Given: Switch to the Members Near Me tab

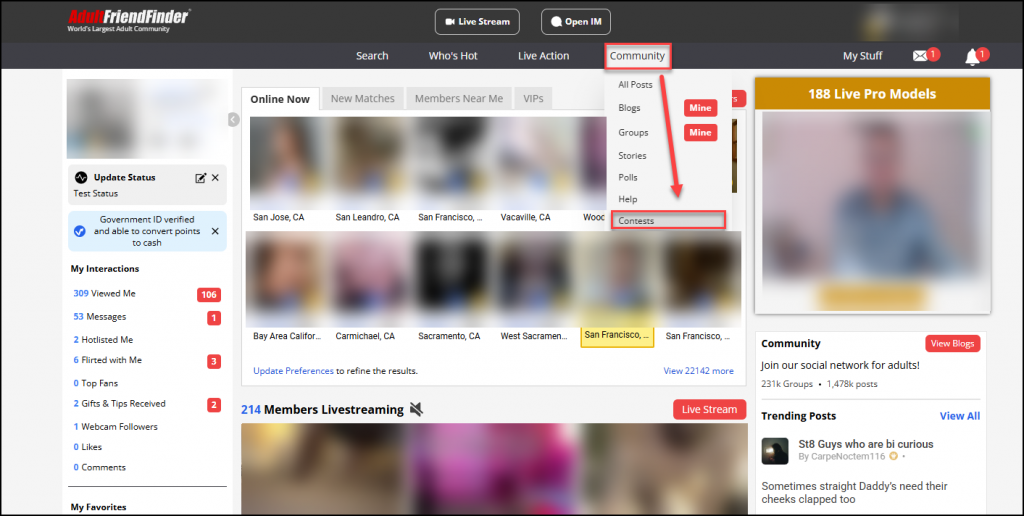Looking at the screenshot, I should [x=458, y=99].
